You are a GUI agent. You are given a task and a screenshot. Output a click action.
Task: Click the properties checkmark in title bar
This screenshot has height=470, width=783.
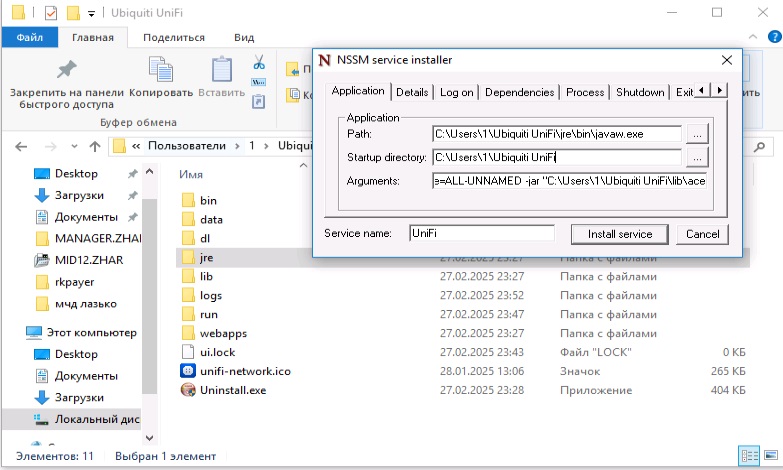point(51,13)
